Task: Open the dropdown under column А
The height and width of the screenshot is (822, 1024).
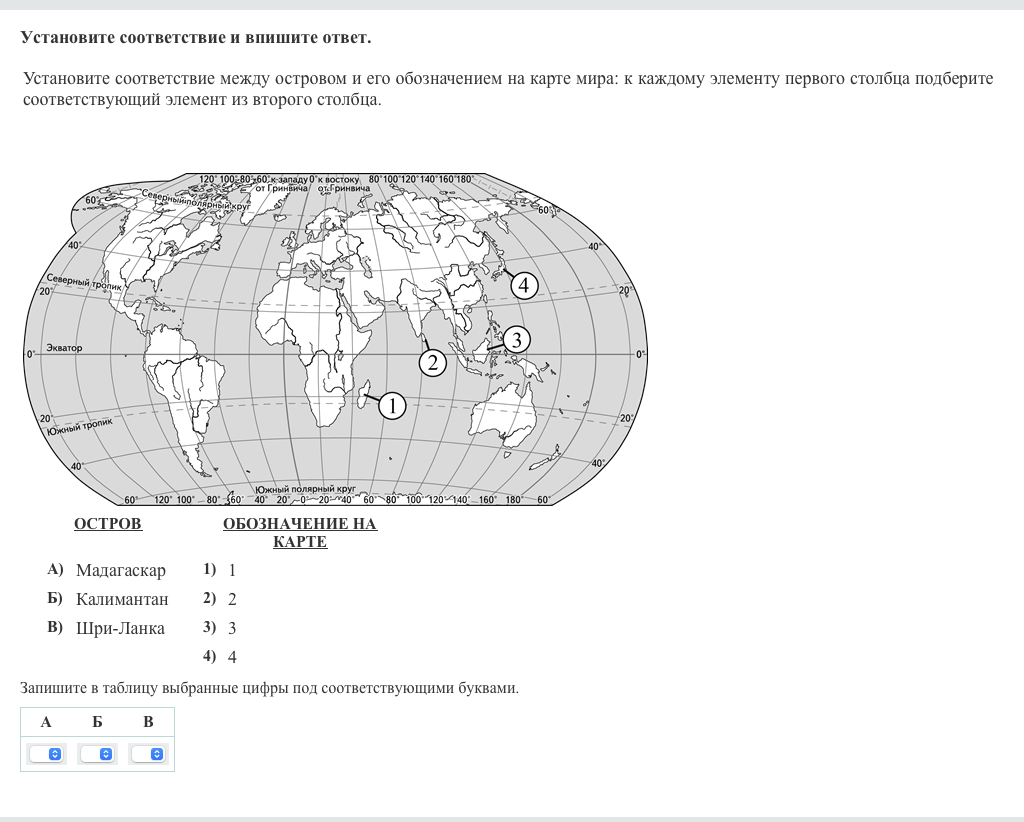Action: coord(46,754)
